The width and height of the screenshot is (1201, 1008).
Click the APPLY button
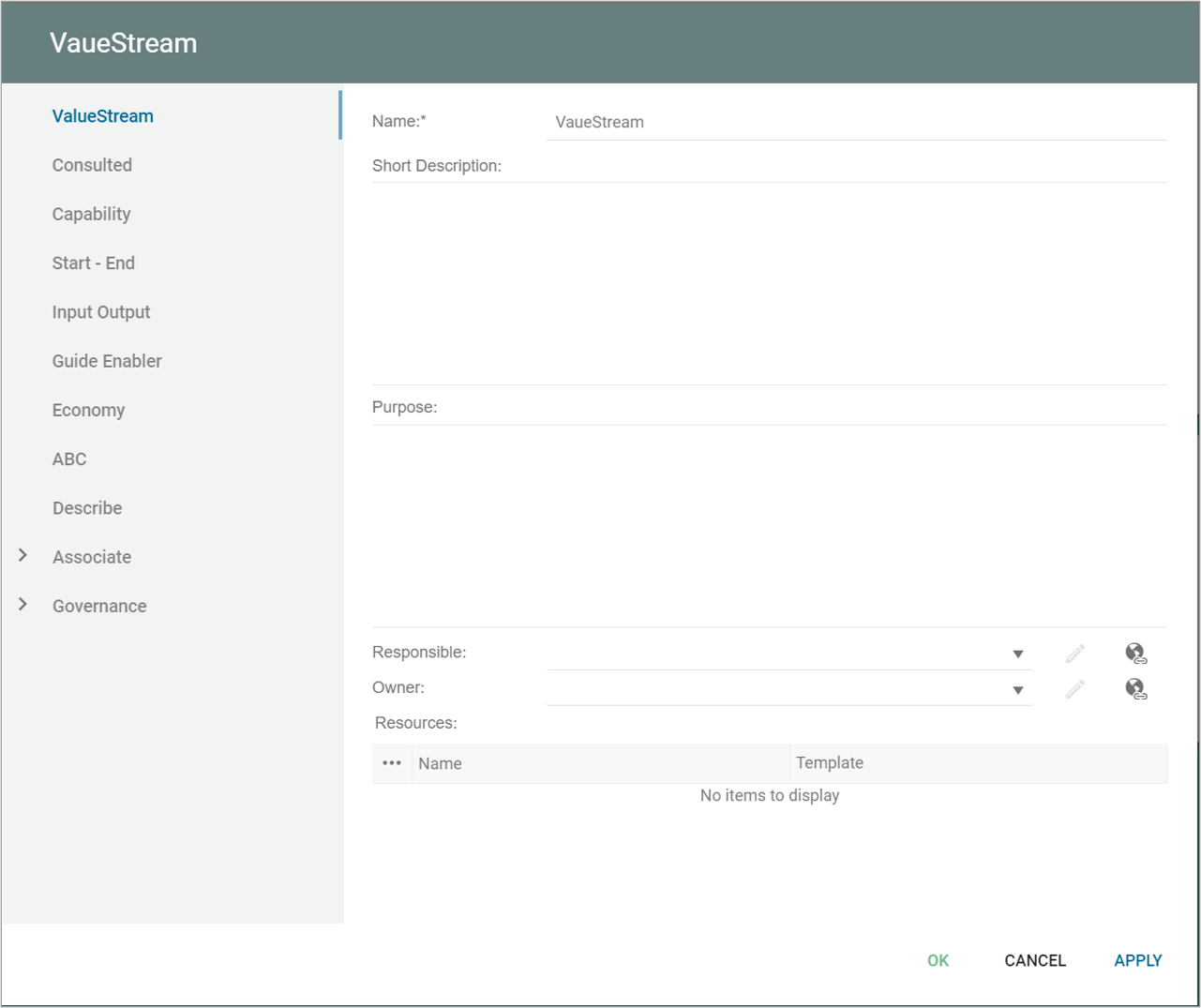pyautogui.click(x=1137, y=960)
